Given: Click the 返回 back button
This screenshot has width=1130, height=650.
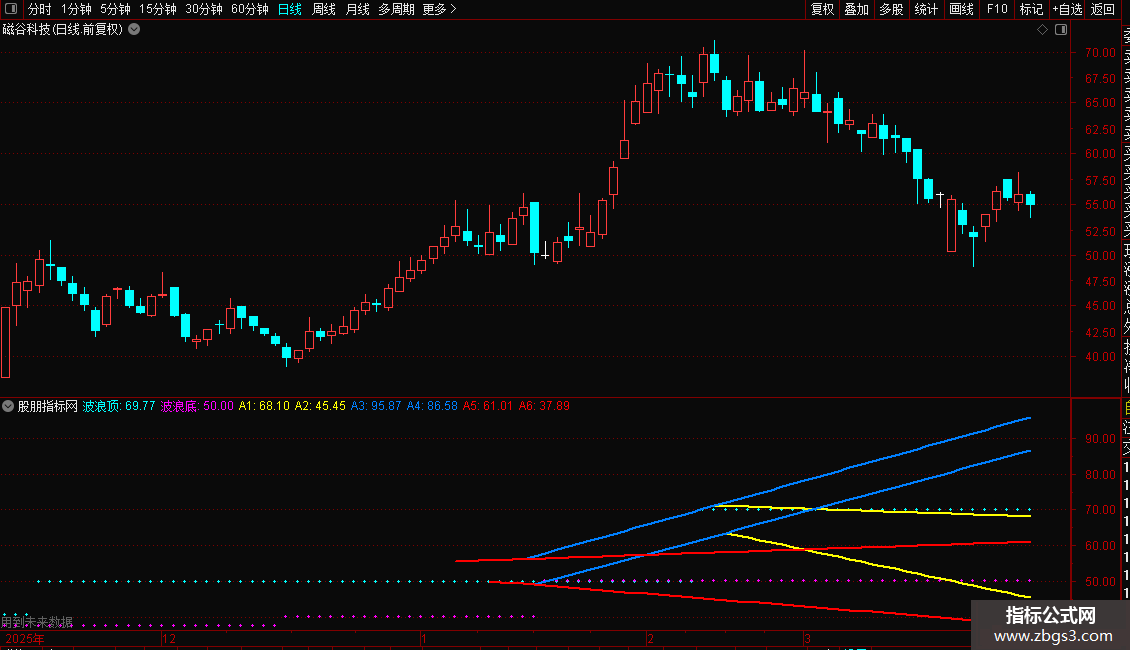Looking at the screenshot, I should [x=1103, y=9].
